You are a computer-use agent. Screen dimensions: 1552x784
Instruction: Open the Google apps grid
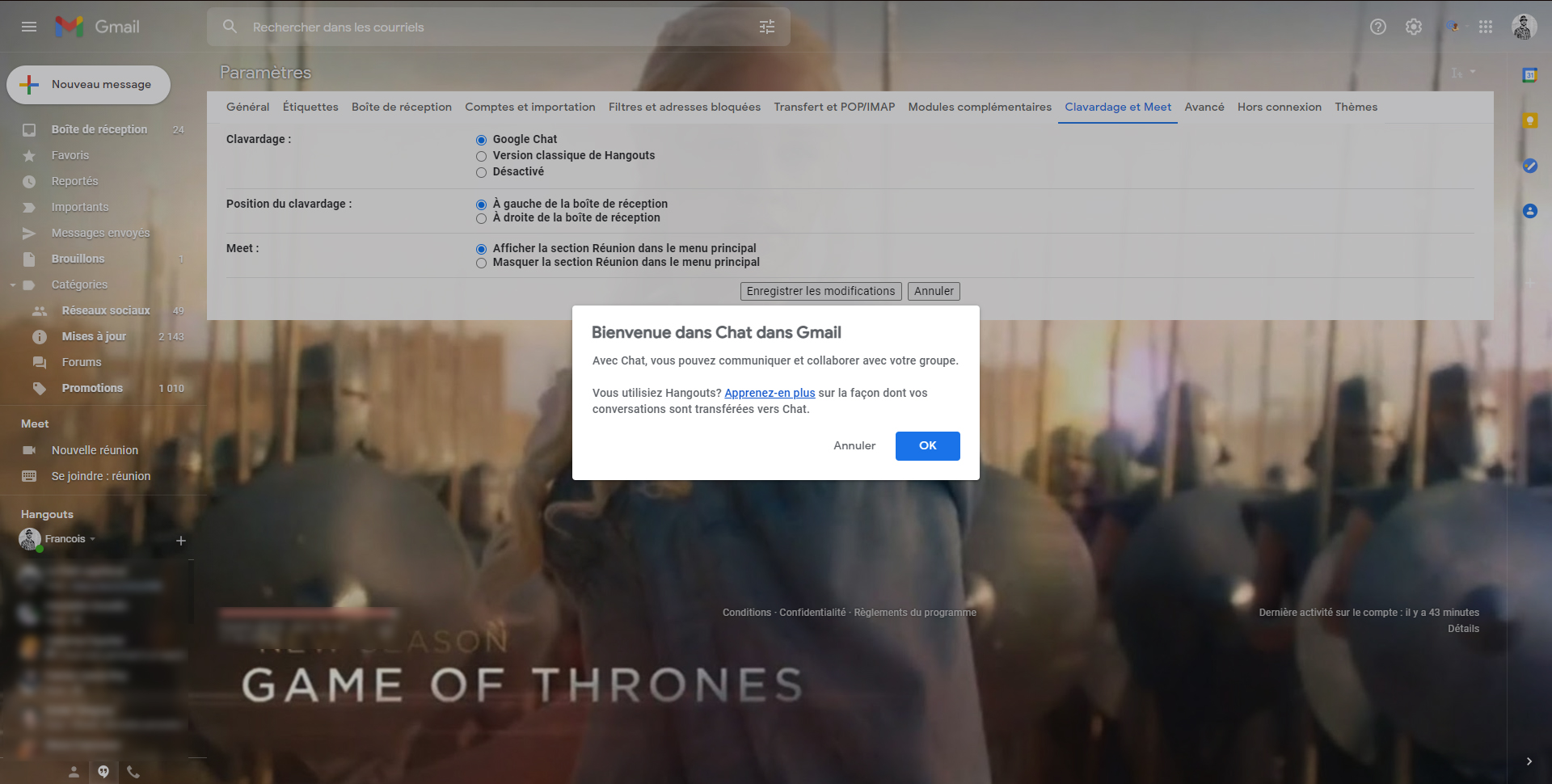click(x=1486, y=27)
